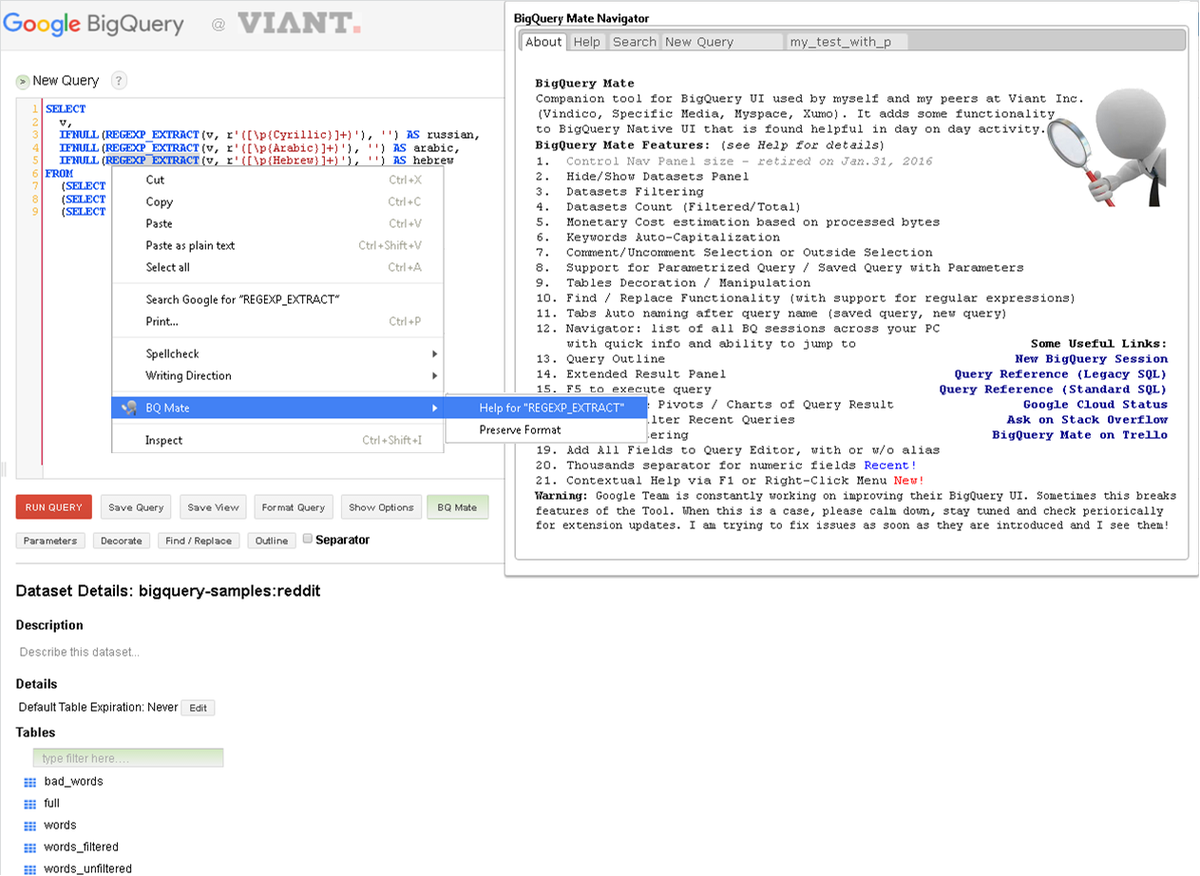Image resolution: width=1200 pixels, height=876 pixels.
Task: Edit the default table expiration
Action: (x=197, y=708)
